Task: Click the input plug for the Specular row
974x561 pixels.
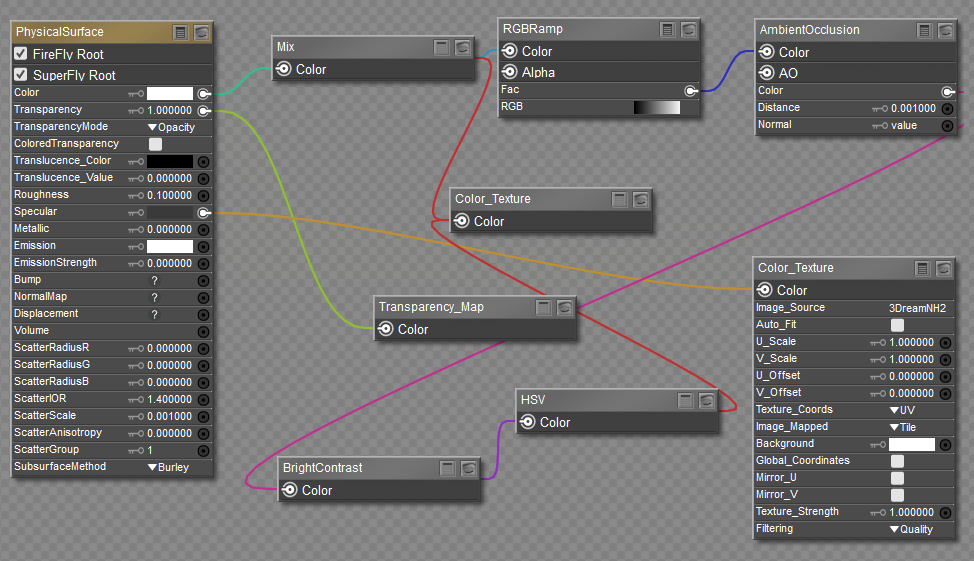Action: pyautogui.click(x=204, y=212)
